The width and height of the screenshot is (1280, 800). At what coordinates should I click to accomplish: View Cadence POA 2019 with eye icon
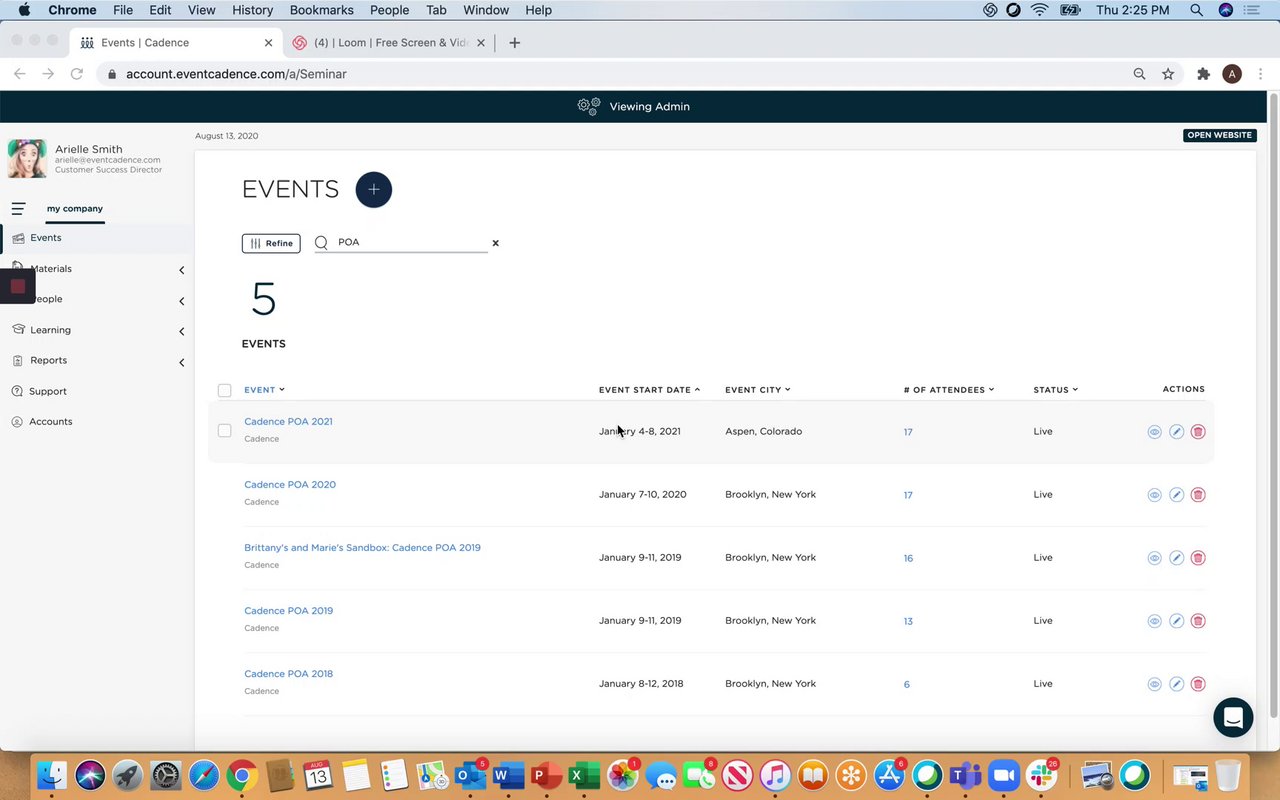pyautogui.click(x=1154, y=621)
